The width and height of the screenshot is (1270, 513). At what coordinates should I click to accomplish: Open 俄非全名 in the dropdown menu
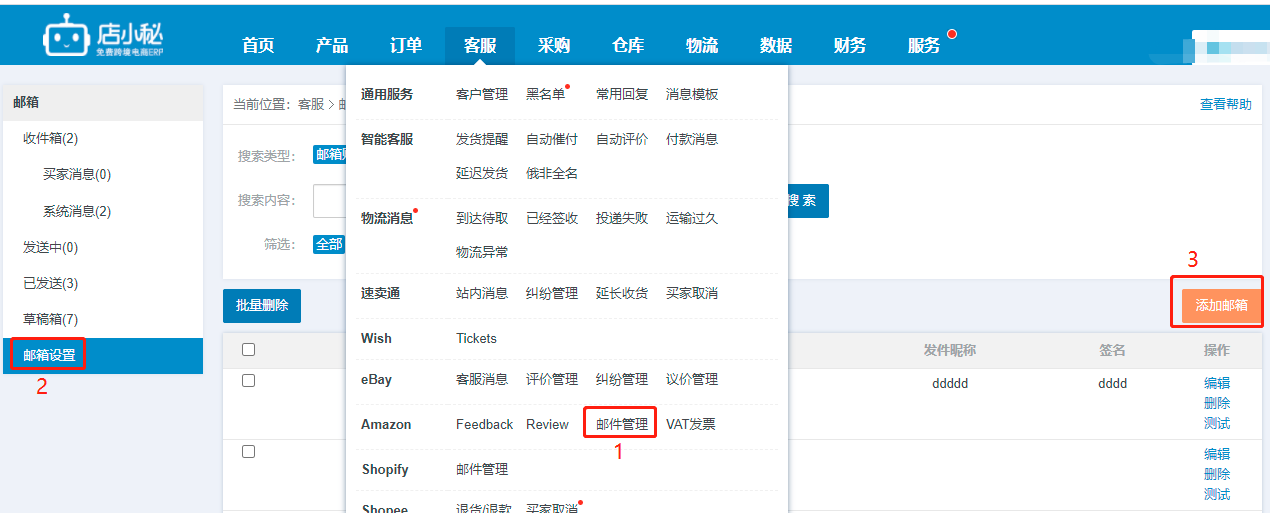pyautogui.click(x=552, y=173)
